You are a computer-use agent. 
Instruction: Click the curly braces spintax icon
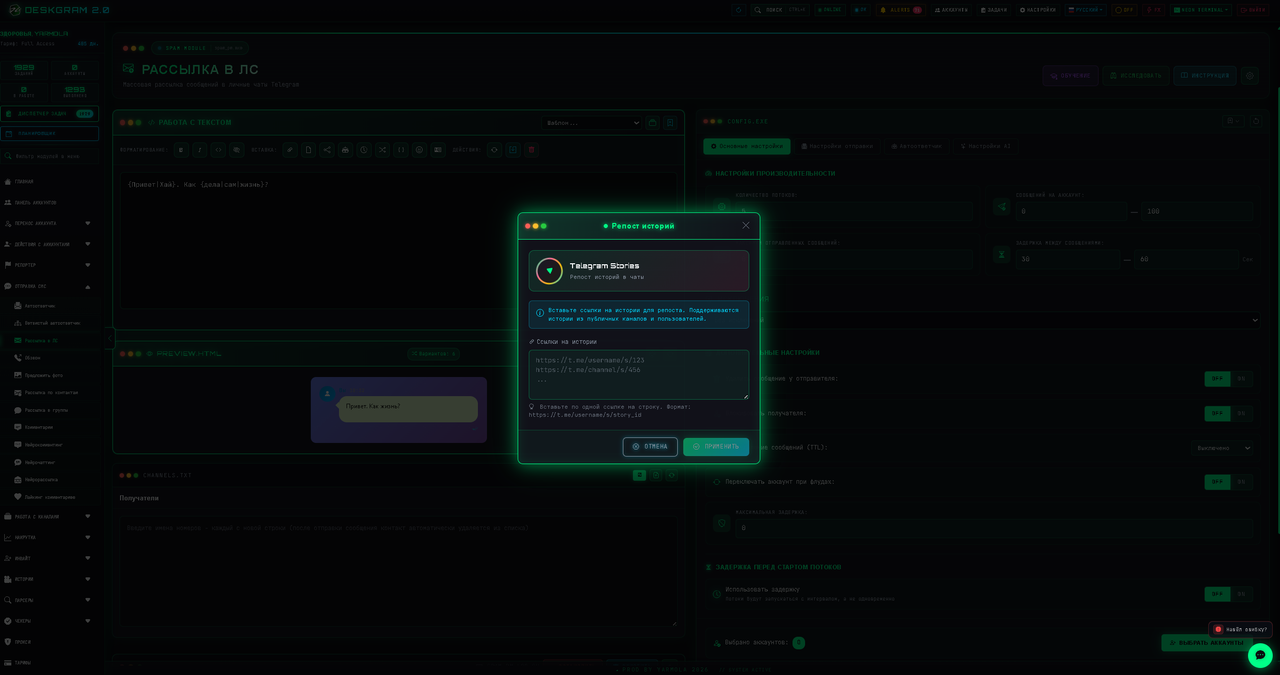401,150
